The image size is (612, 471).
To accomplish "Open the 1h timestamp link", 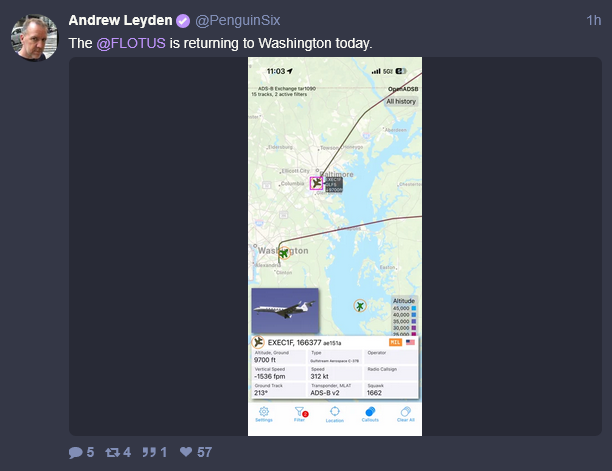I will tap(594, 20).
